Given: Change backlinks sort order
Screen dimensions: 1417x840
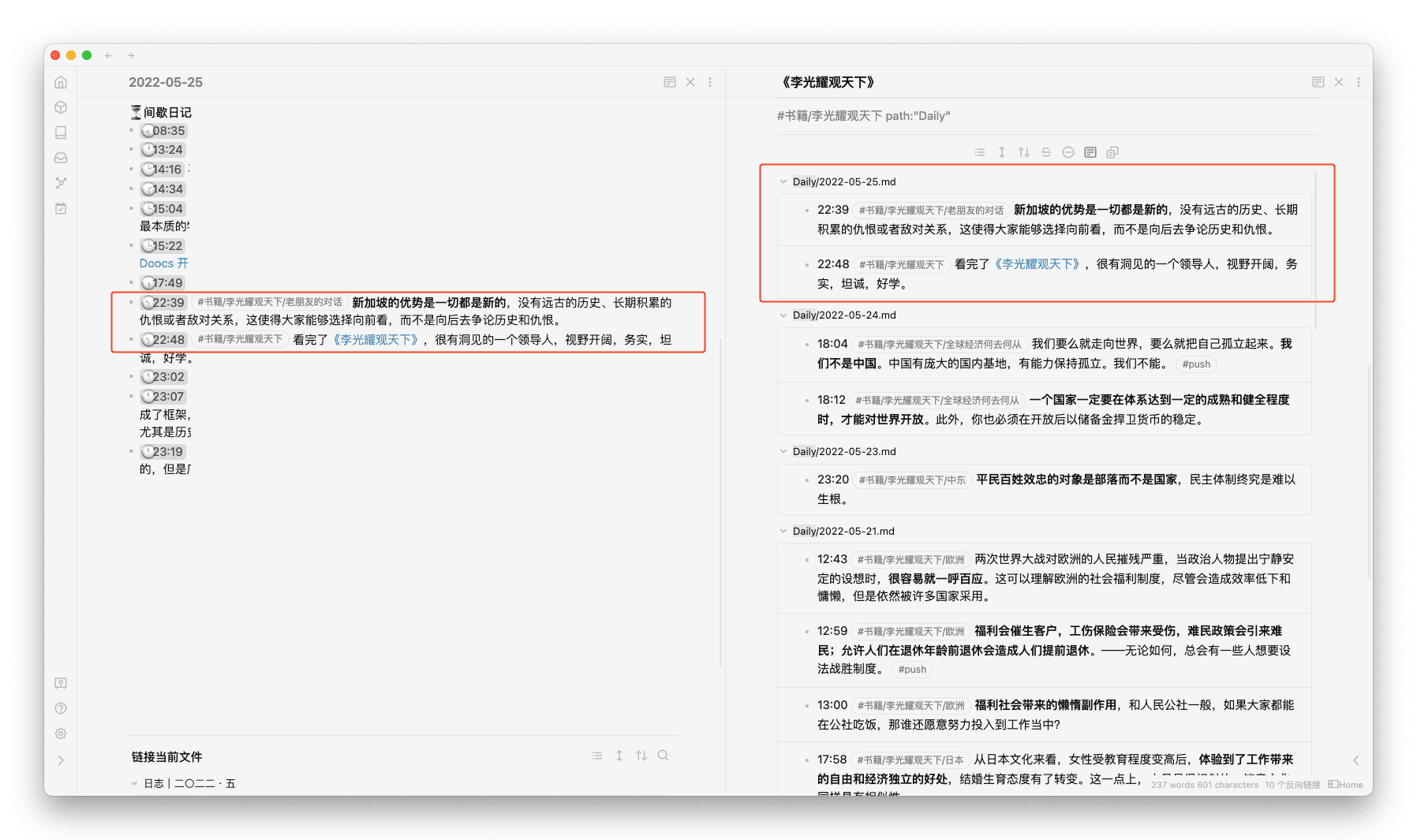Looking at the screenshot, I should (x=641, y=756).
